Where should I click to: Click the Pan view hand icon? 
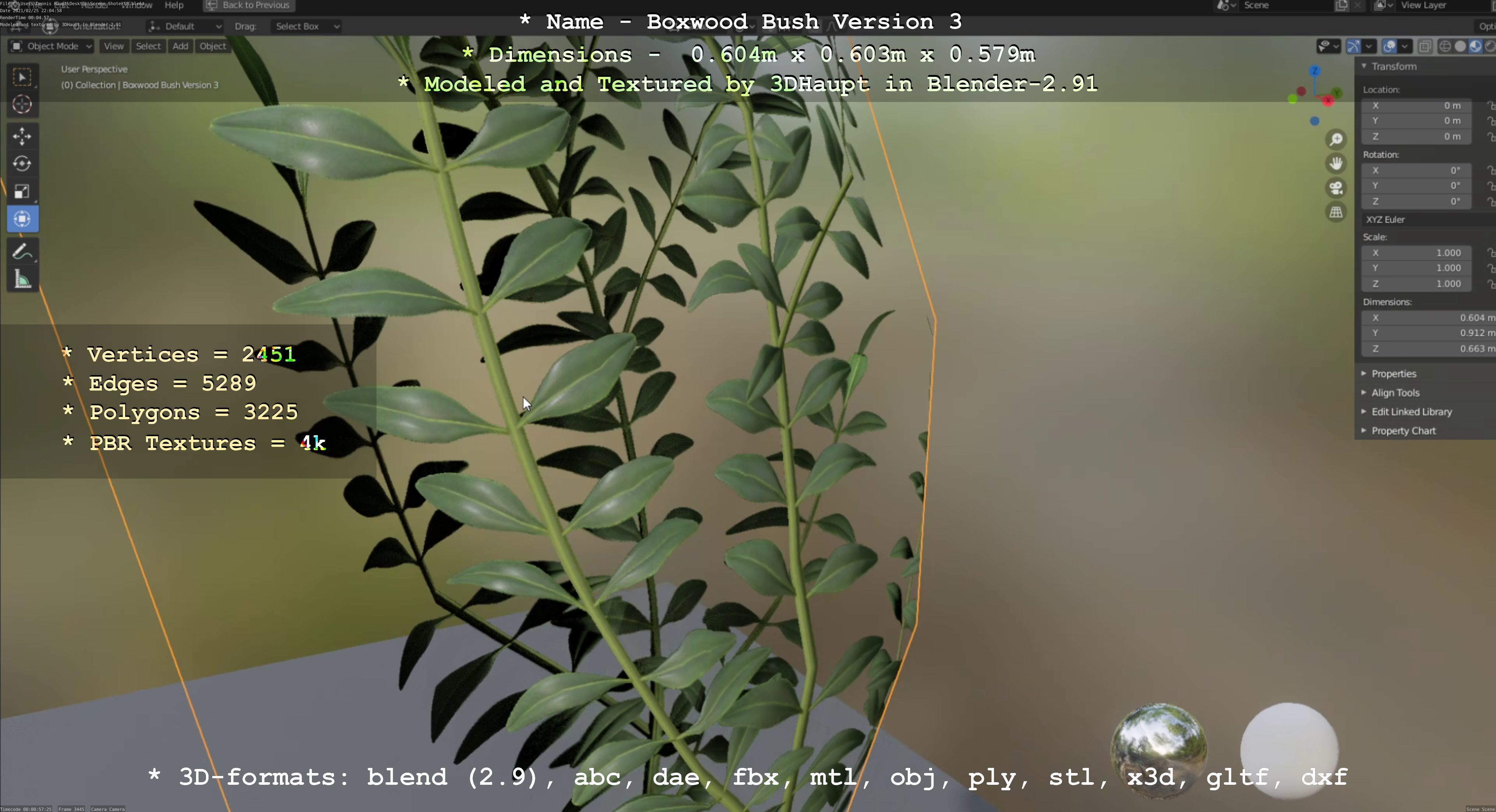pos(1336,164)
